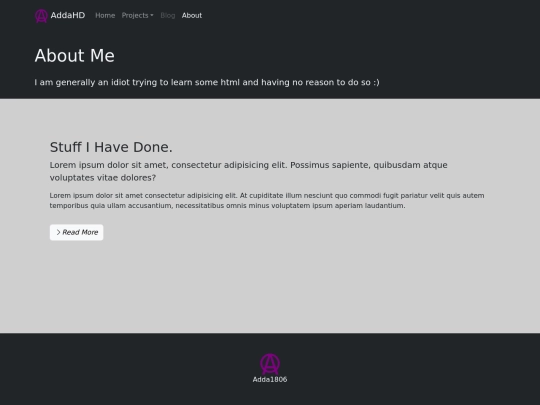
Task: Click the disabled Blog nav link
Action: 168,15
